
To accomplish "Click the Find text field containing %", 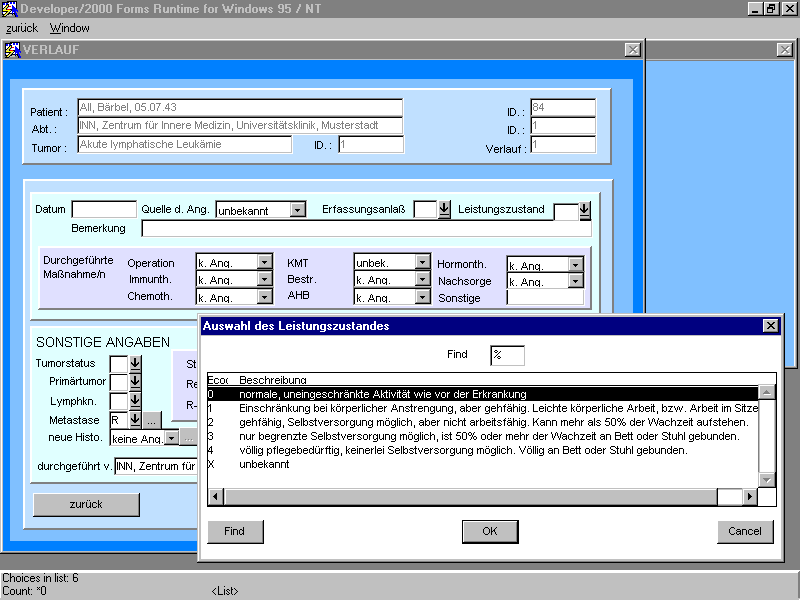I will tap(507, 356).
